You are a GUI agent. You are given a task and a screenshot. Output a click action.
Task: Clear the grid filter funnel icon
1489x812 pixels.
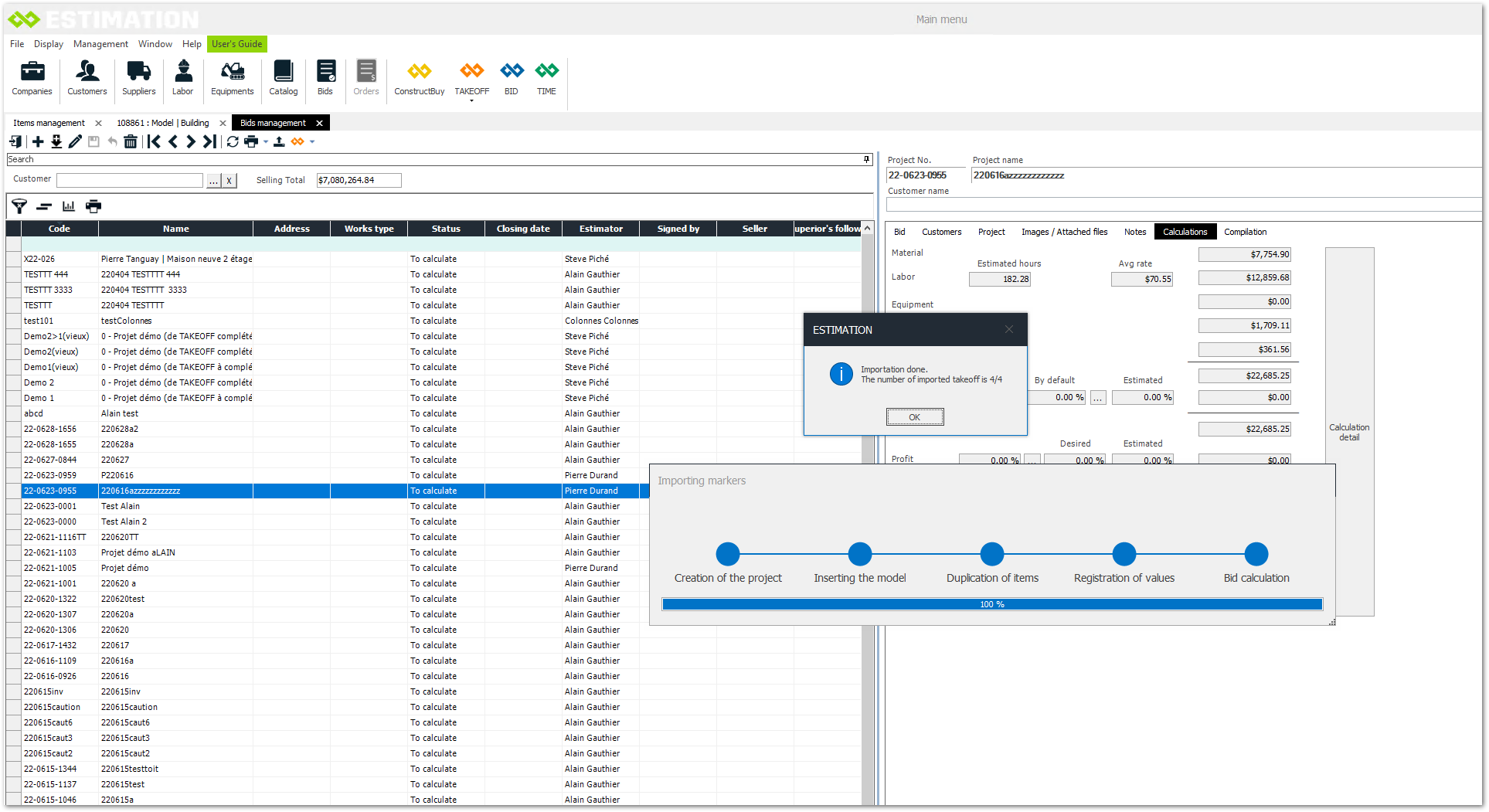click(x=19, y=206)
